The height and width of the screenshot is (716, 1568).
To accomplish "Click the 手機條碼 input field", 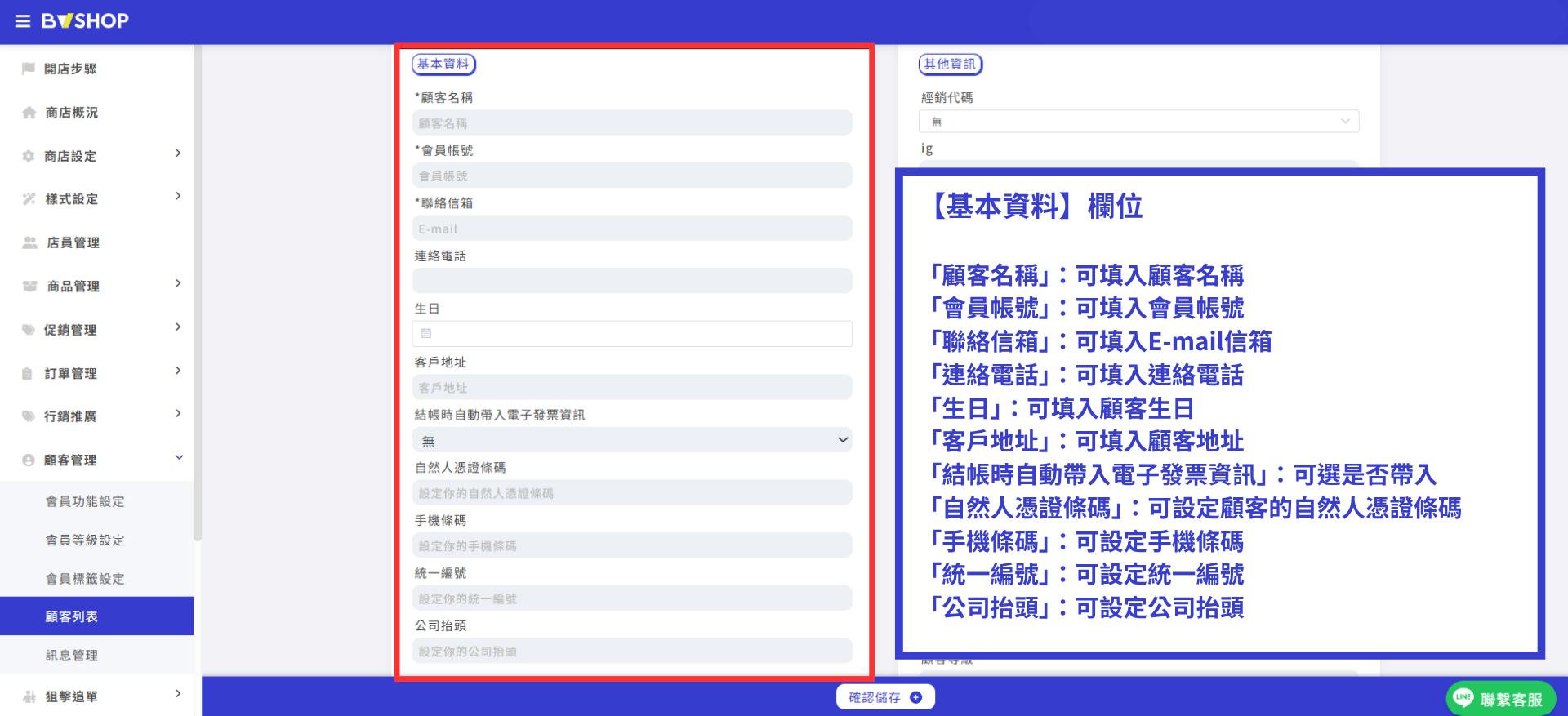I will pos(632,545).
